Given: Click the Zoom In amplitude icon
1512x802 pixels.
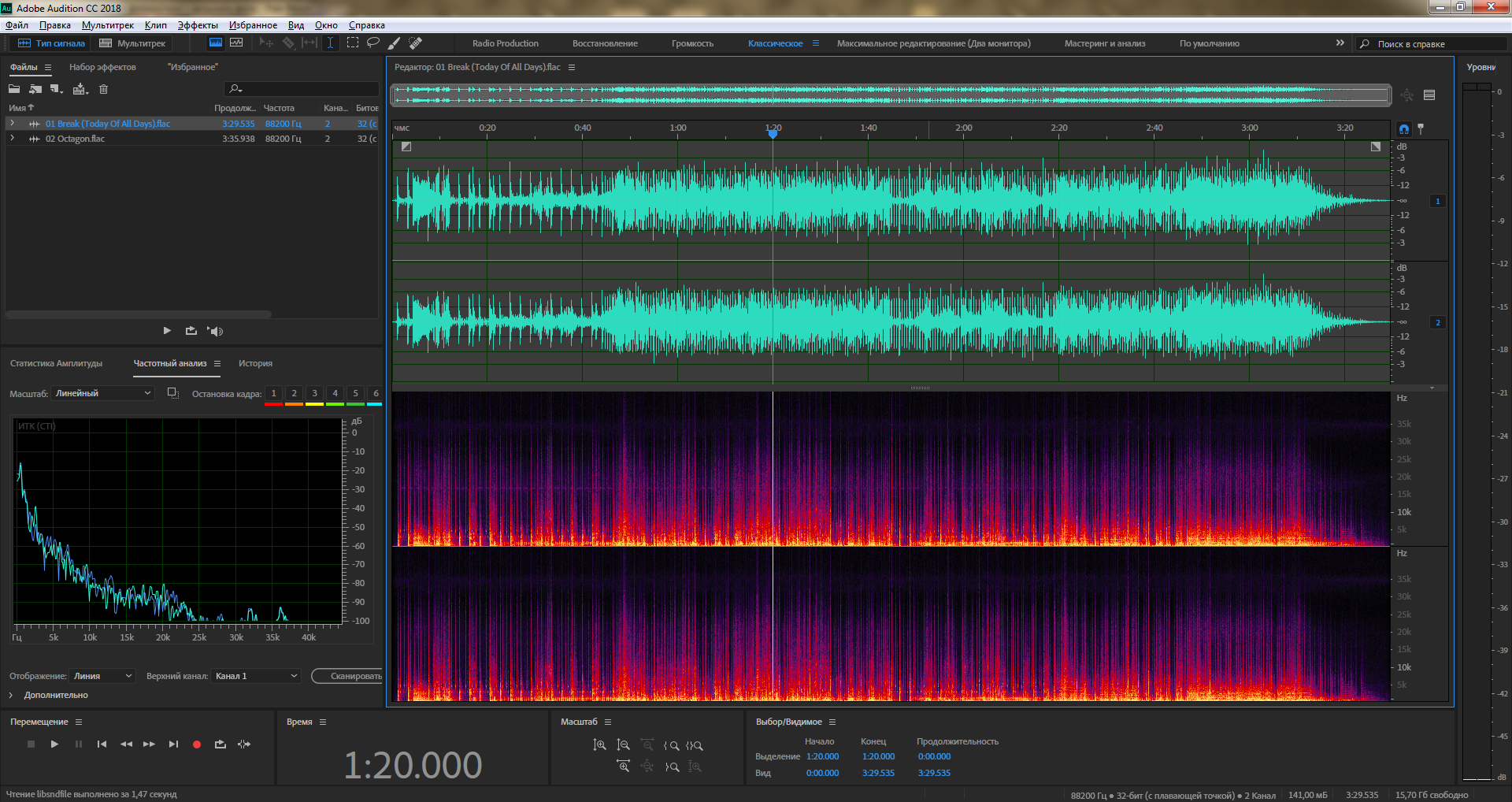Looking at the screenshot, I should point(599,745).
